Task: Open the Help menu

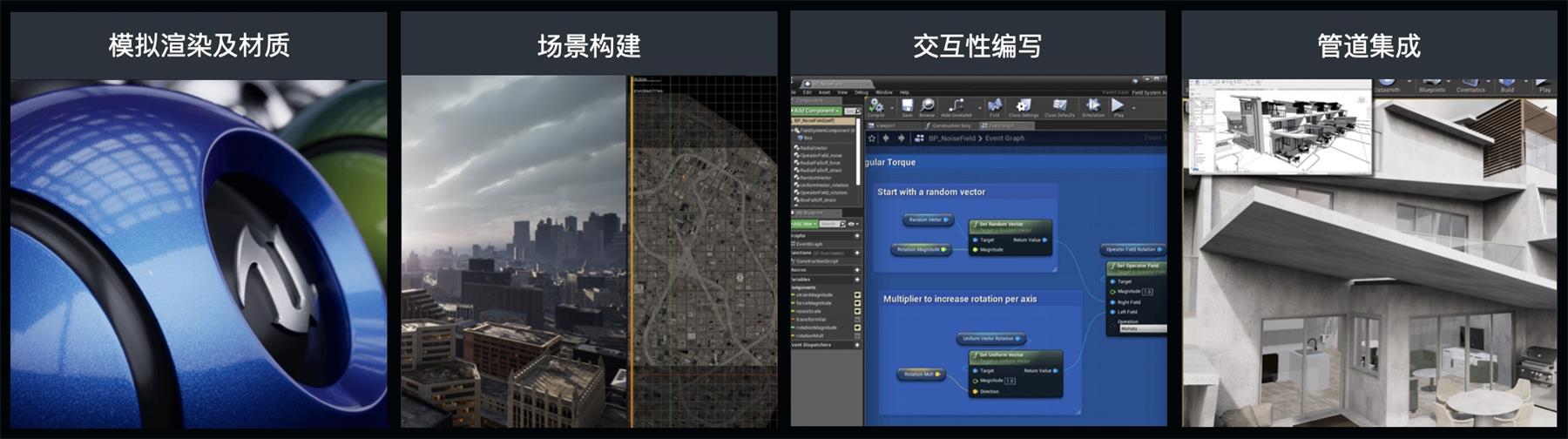Action: coord(904,91)
